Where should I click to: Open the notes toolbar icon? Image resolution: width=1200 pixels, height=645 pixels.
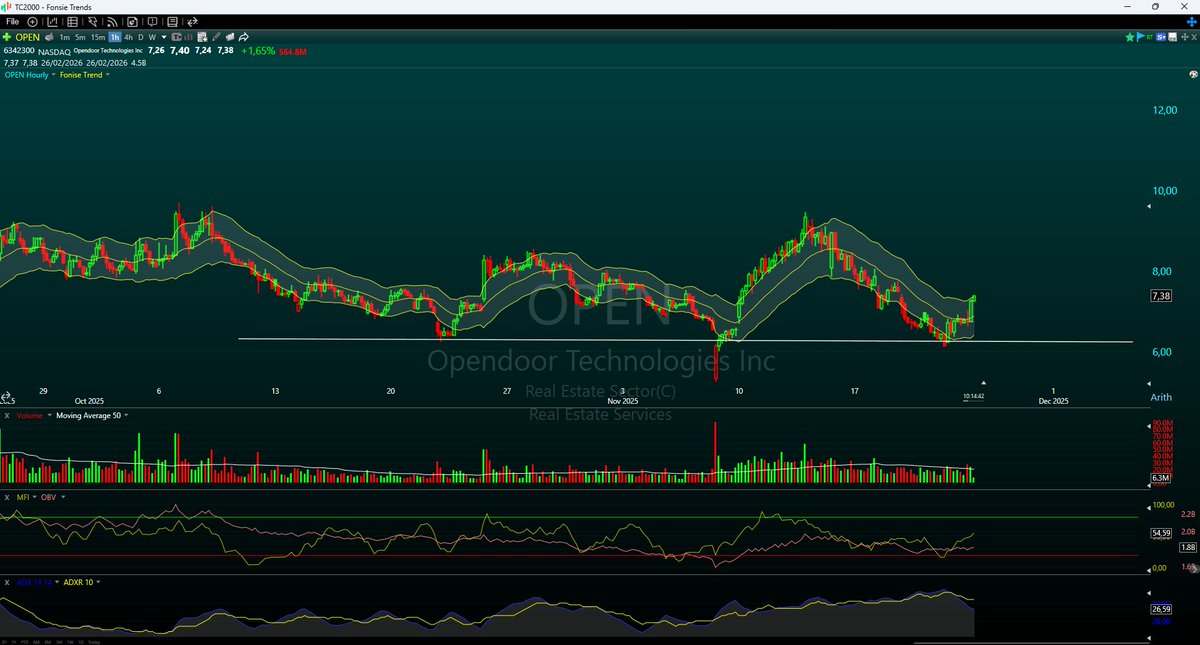tap(172, 22)
